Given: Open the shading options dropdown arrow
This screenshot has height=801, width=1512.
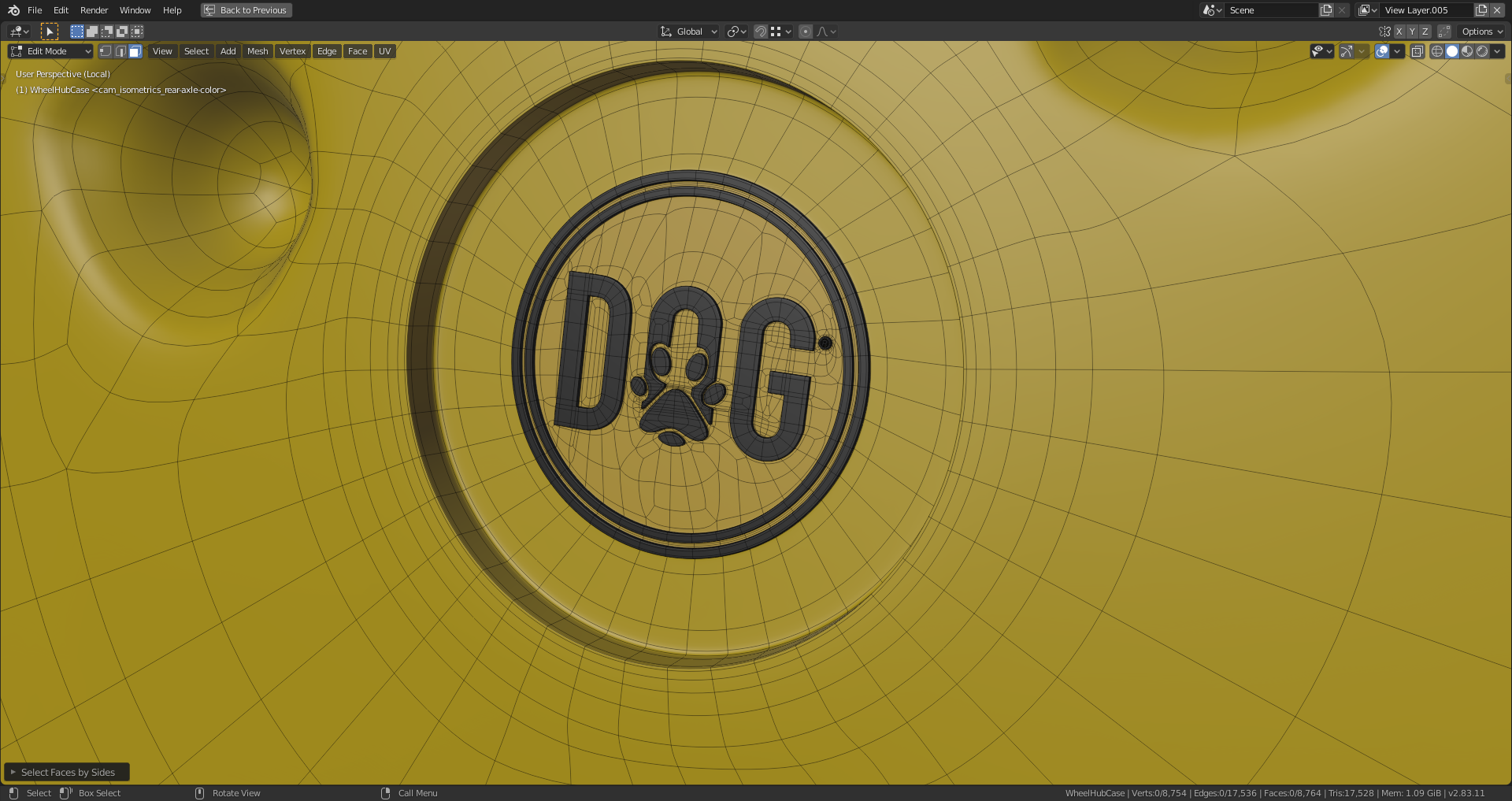Looking at the screenshot, I should click(x=1497, y=51).
